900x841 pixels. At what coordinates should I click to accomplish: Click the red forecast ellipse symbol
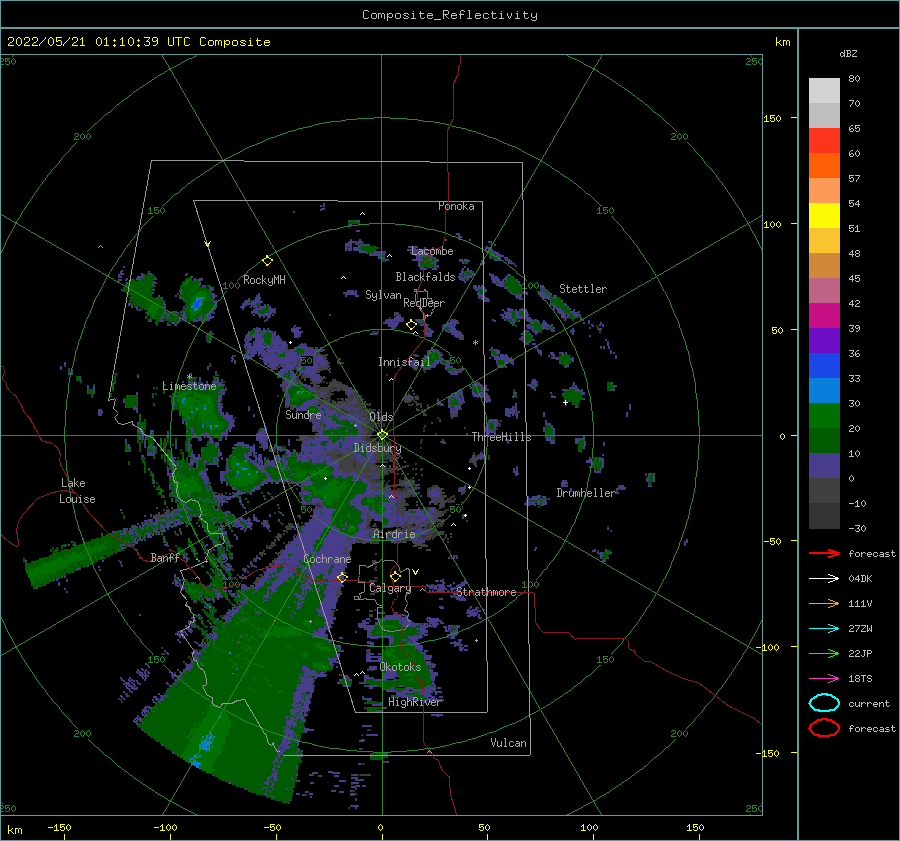pyautogui.click(x=824, y=728)
